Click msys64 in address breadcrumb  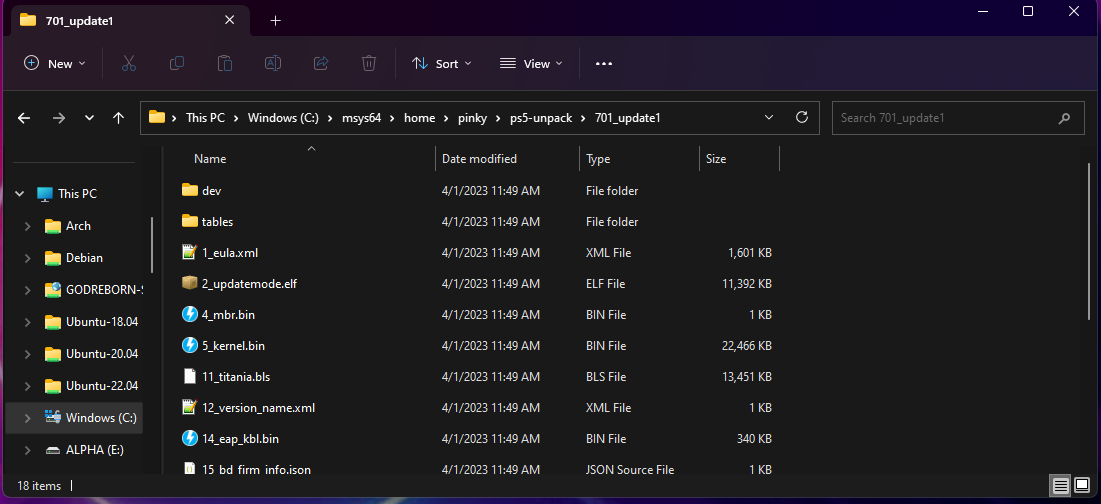[x=361, y=118]
